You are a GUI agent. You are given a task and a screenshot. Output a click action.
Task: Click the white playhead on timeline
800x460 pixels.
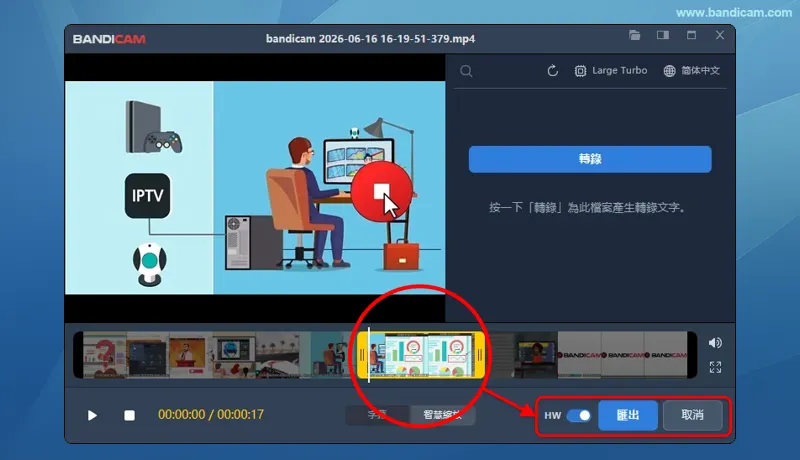tap(369, 355)
